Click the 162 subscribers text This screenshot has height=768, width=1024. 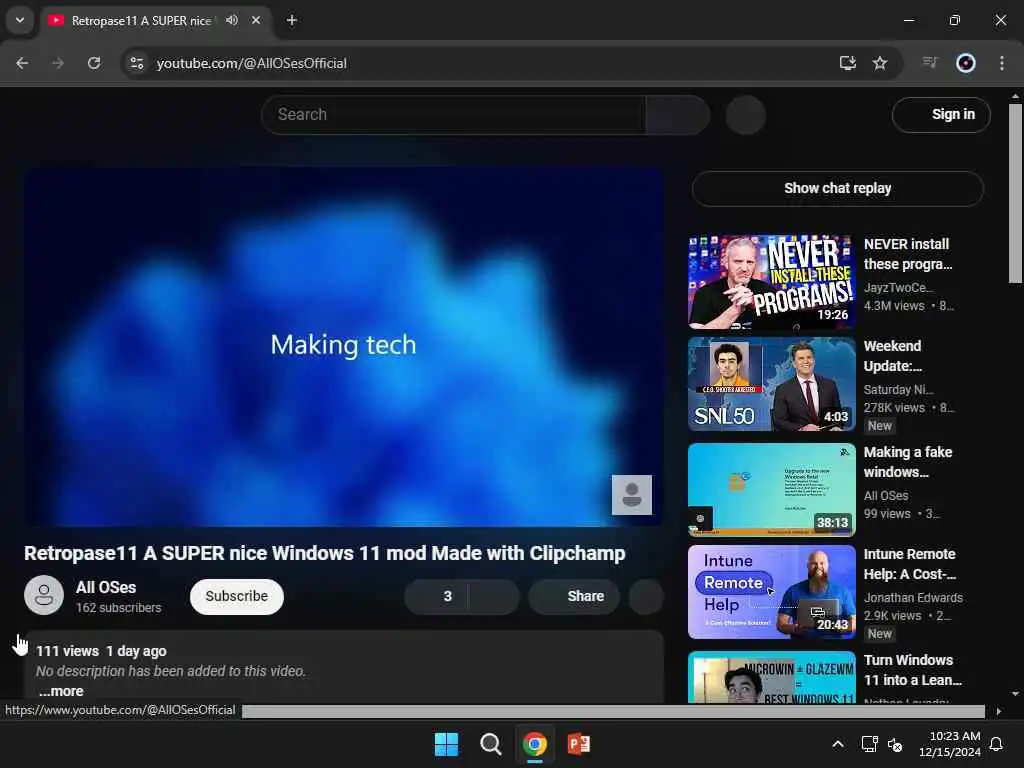point(118,607)
